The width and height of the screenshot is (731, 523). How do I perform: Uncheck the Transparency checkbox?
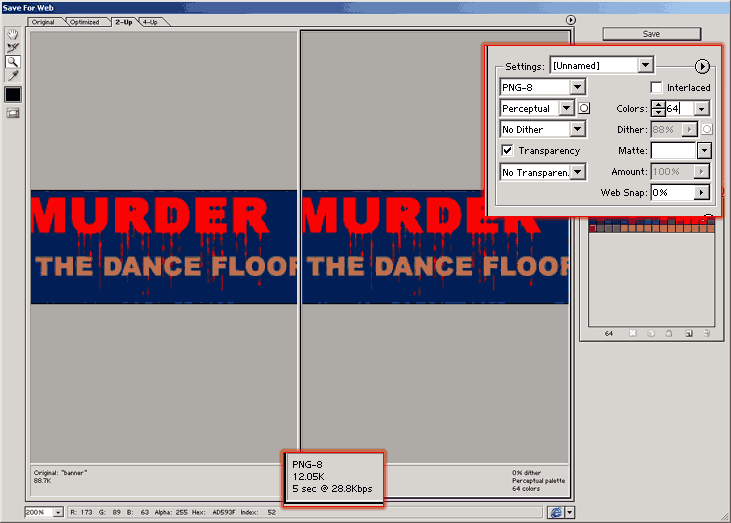pyautogui.click(x=507, y=150)
